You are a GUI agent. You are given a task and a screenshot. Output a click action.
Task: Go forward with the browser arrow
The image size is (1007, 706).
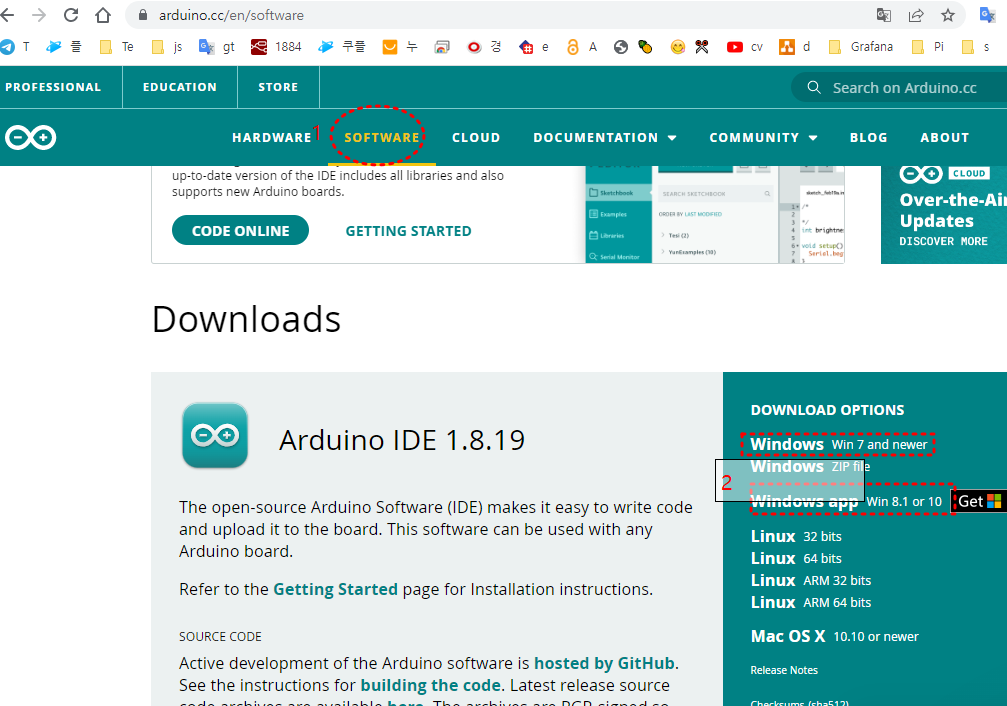tap(39, 15)
